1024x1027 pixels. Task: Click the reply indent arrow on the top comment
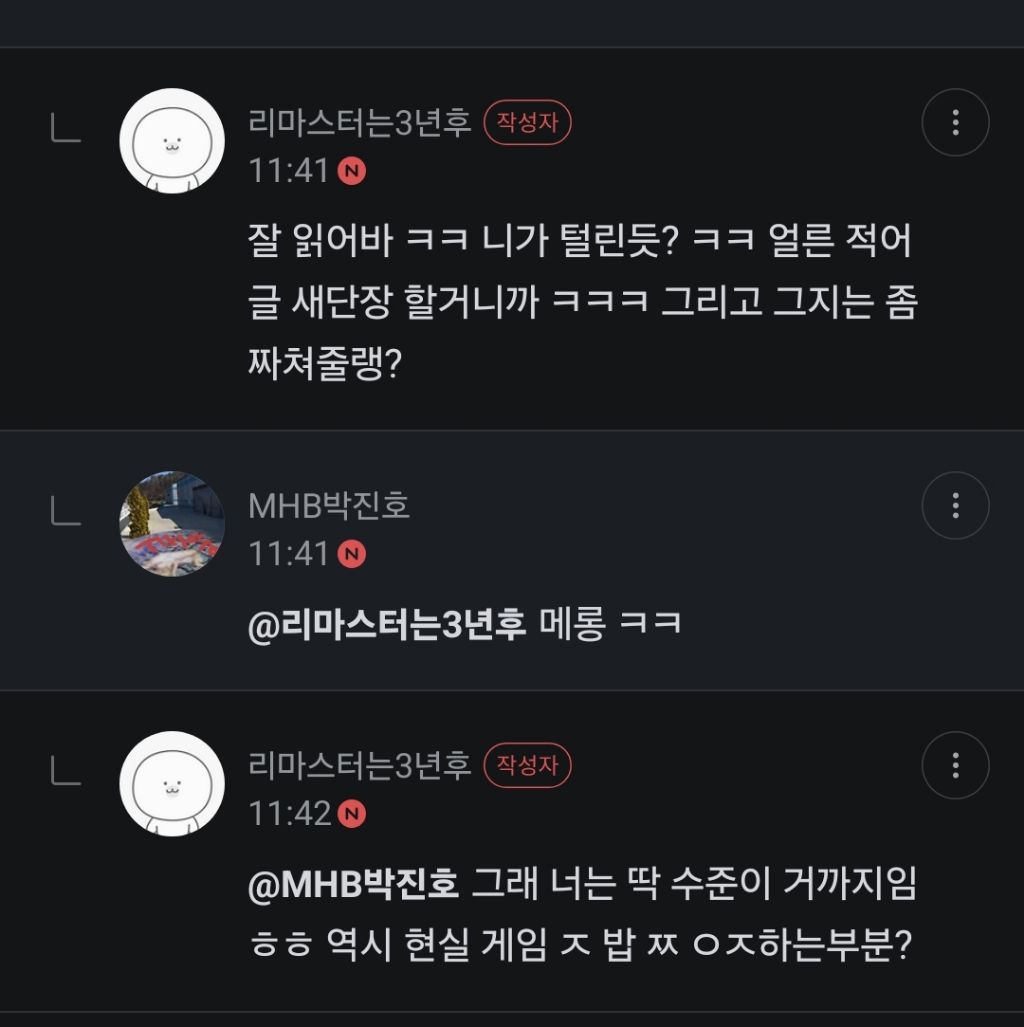point(66,127)
